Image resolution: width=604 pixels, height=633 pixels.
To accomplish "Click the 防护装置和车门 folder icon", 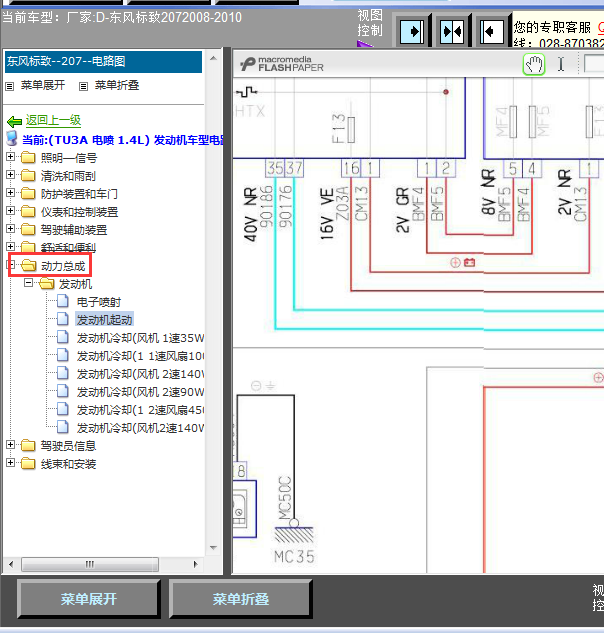I will [28, 193].
